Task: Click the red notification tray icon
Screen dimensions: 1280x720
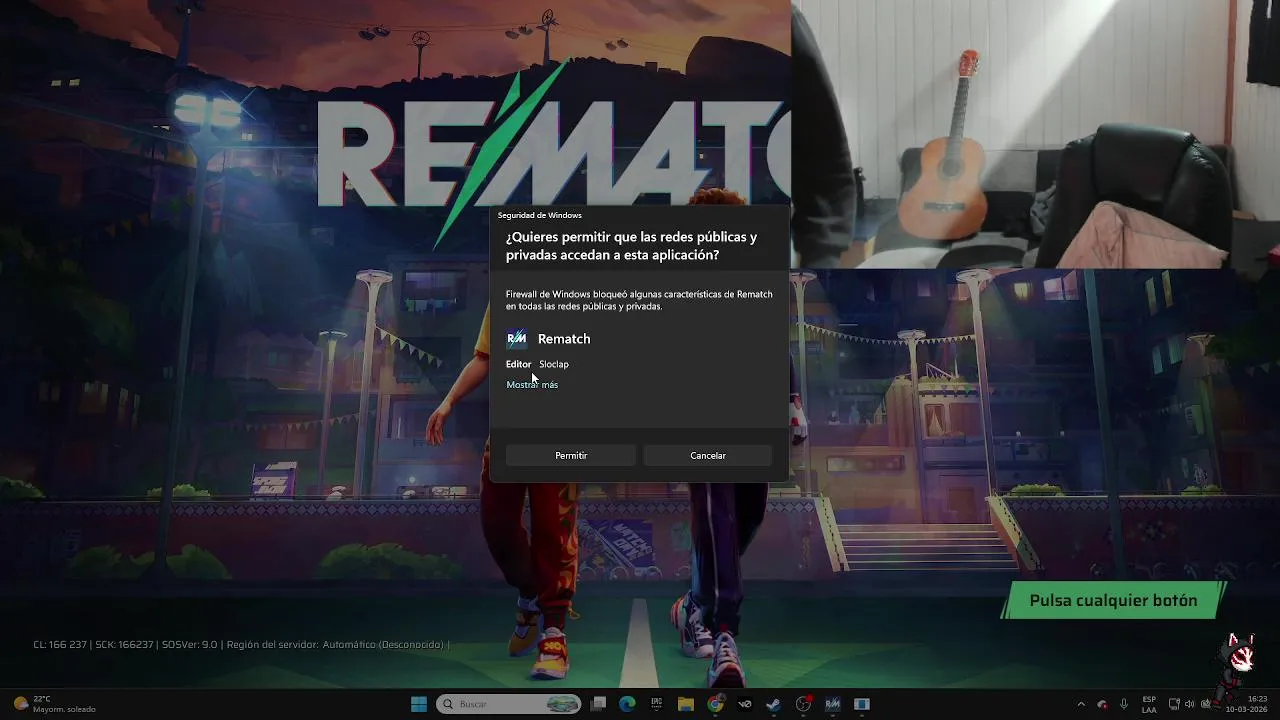Action: pyautogui.click(x=1102, y=704)
